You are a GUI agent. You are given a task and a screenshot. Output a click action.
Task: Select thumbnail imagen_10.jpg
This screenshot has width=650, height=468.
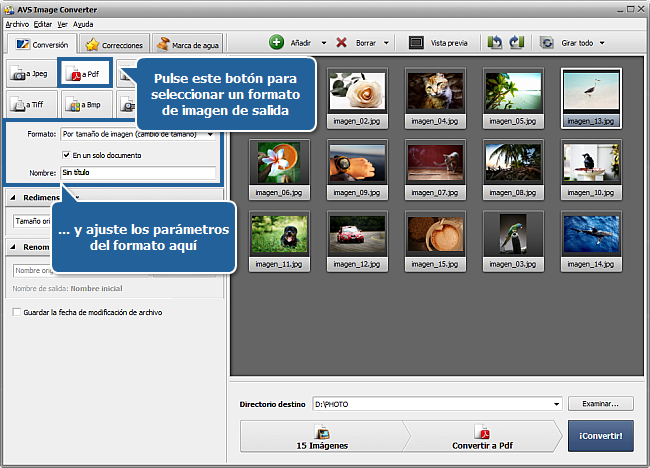click(591, 170)
